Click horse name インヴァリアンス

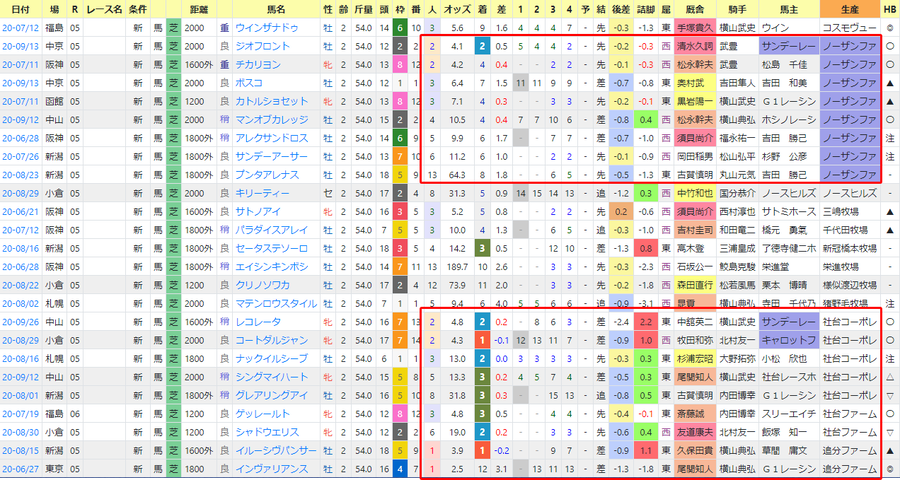pos(271,469)
